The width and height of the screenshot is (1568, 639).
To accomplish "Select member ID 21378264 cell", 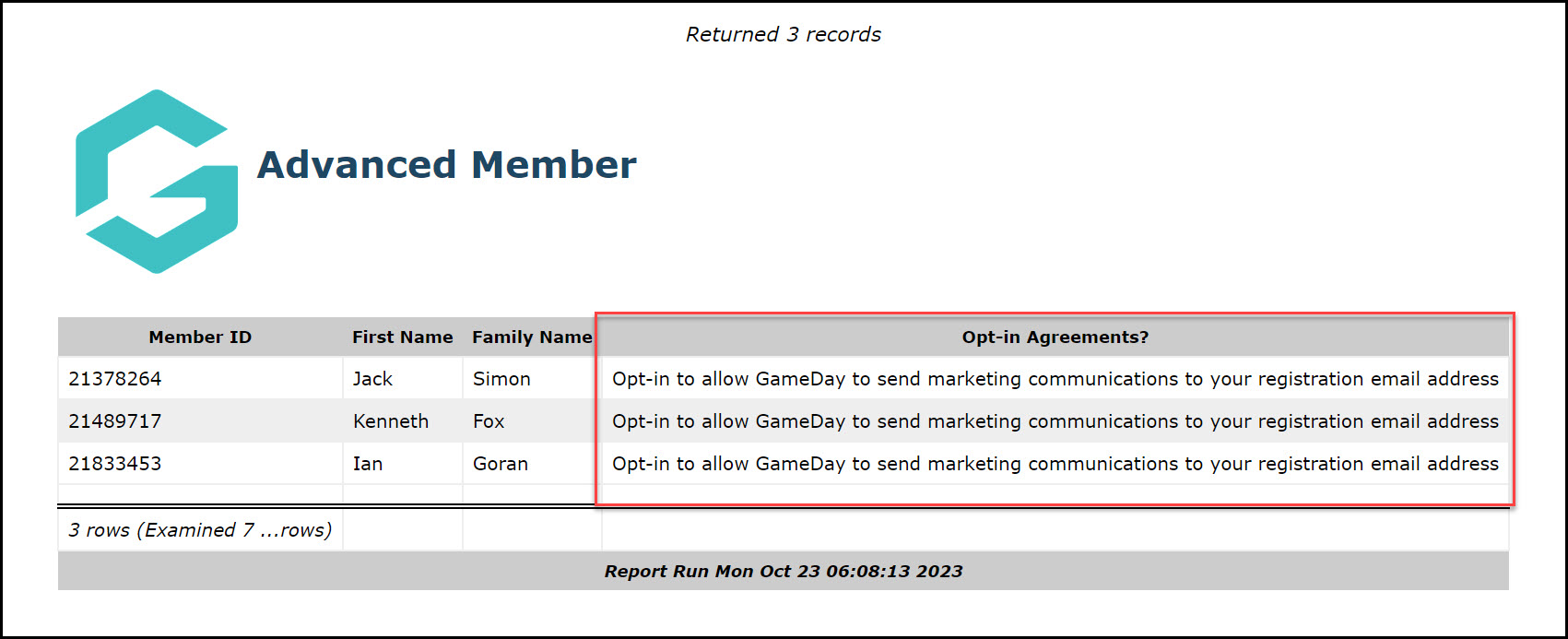I will (x=200, y=379).
